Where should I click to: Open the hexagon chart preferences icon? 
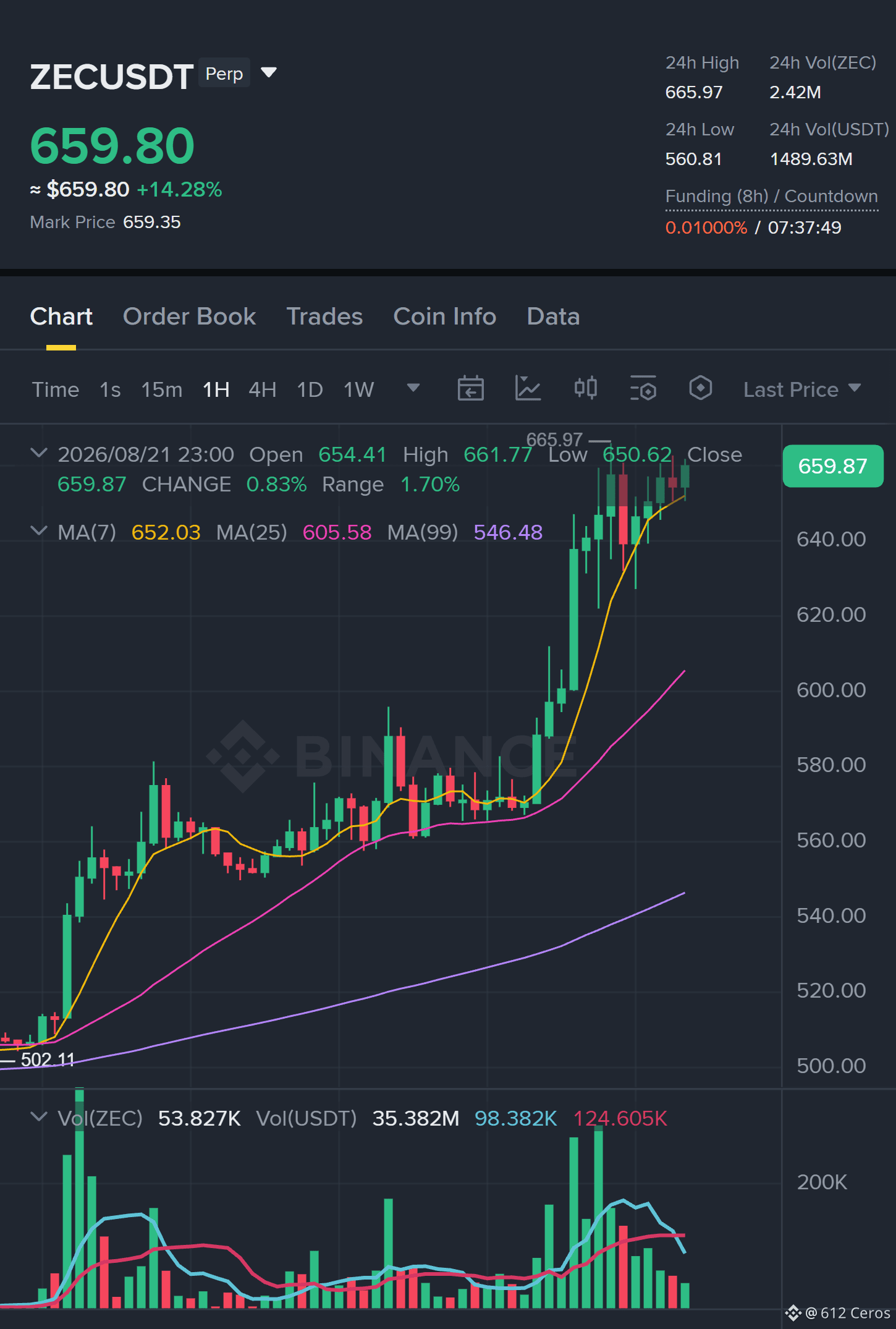pyautogui.click(x=701, y=388)
